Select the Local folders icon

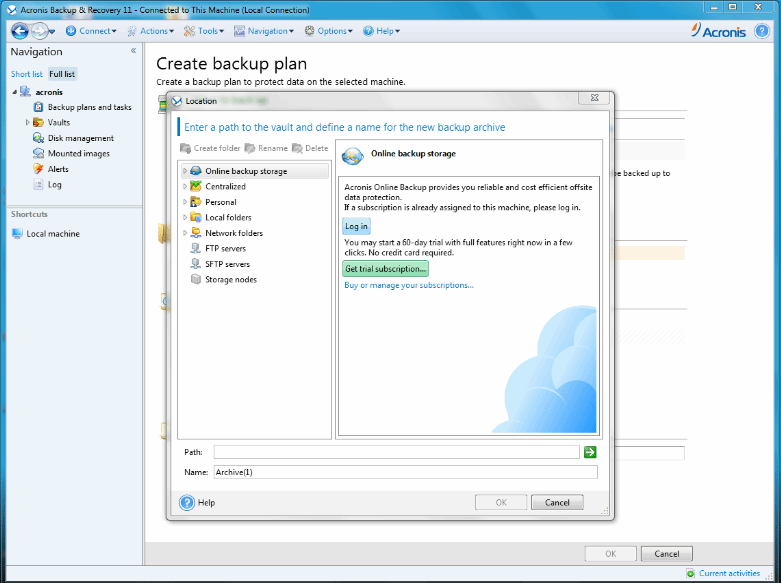click(x=196, y=217)
